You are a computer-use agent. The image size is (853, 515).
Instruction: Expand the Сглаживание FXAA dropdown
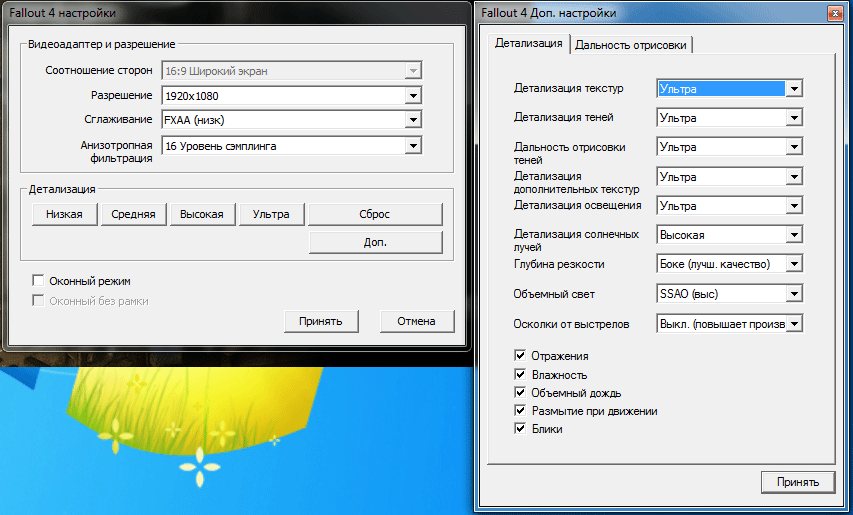click(292, 120)
